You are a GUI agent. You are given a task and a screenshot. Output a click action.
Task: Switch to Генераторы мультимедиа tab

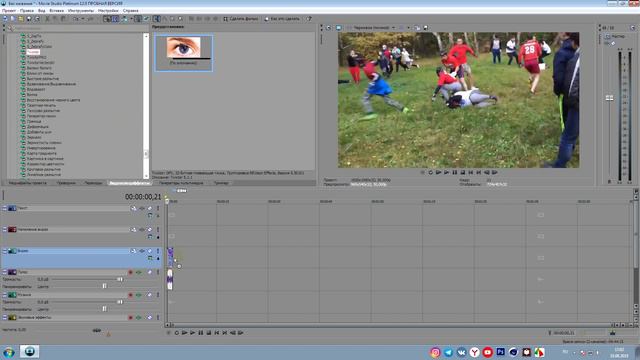181,183
